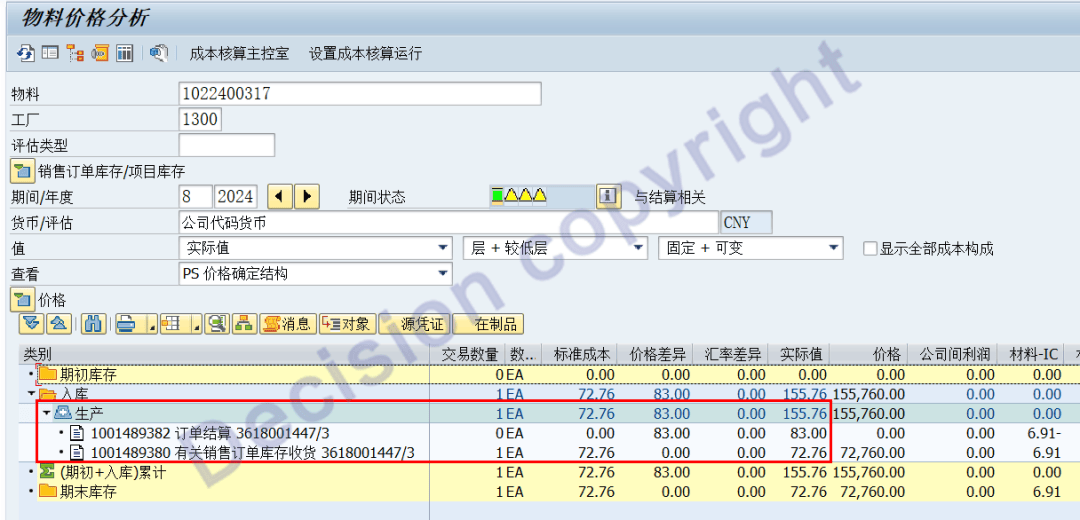Click the period status info icon
This screenshot has width=1080, height=520.
pyautogui.click(x=607, y=197)
